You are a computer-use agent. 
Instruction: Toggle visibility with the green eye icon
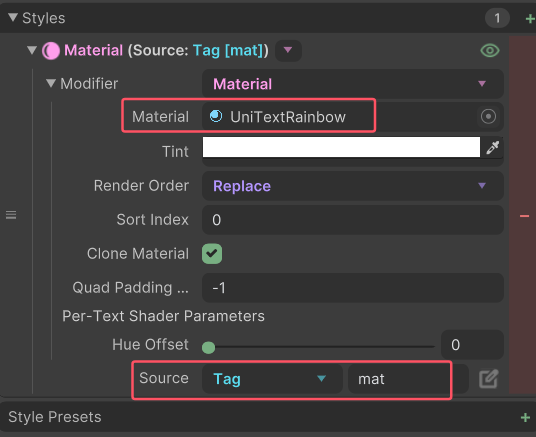490,51
